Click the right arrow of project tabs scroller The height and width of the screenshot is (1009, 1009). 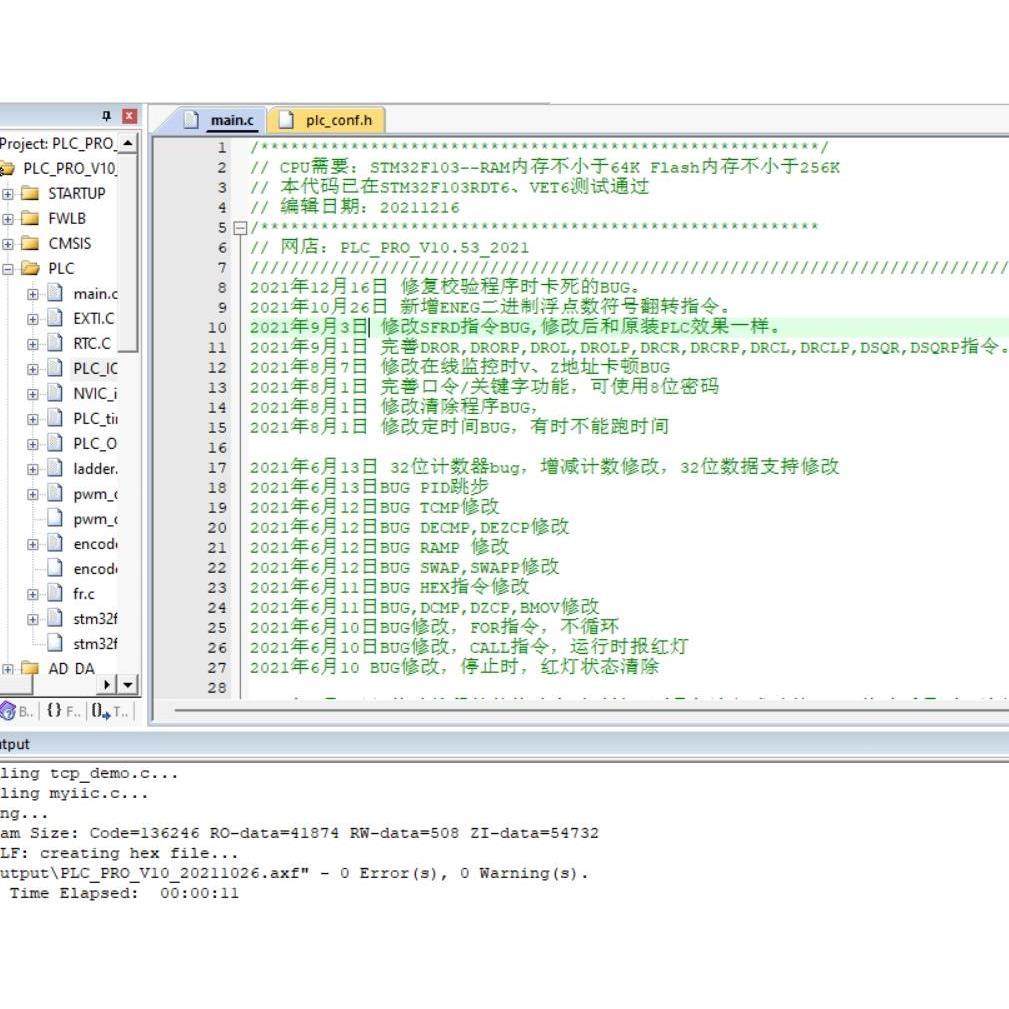(106, 684)
